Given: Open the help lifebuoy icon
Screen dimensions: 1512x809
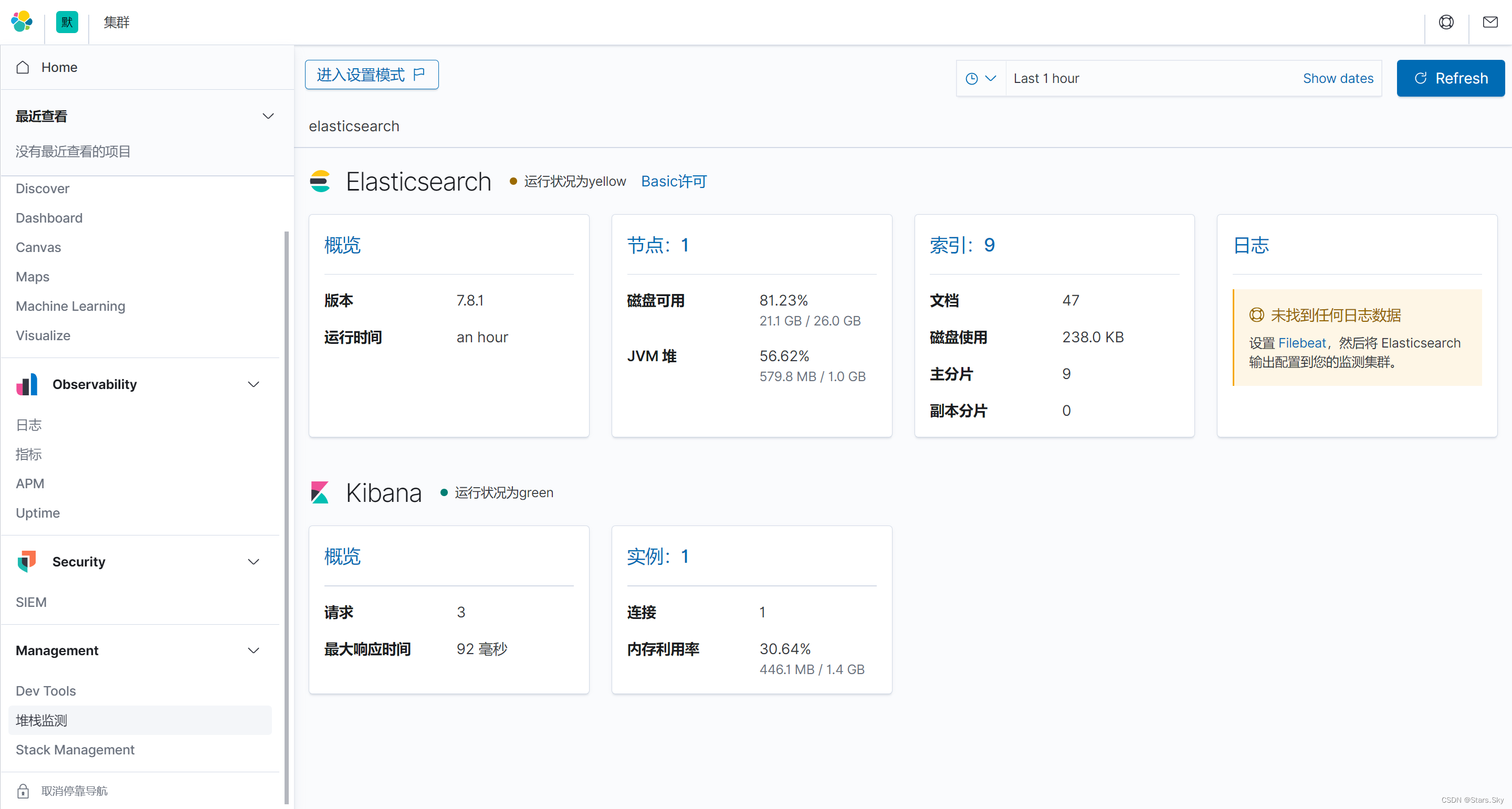Looking at the screenshot, I should point(1446,22).
